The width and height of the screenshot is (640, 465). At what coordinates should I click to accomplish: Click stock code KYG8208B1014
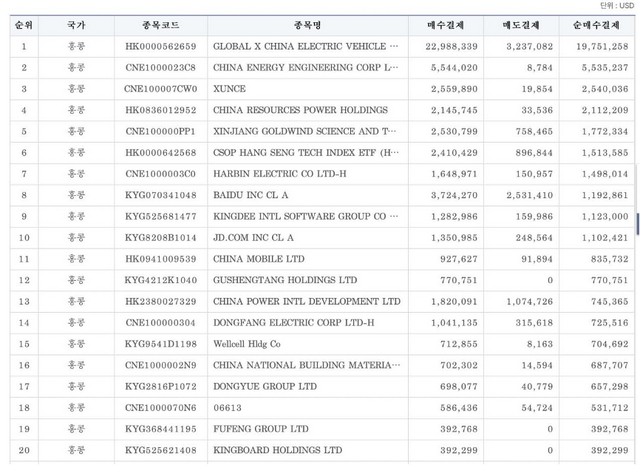161,238
